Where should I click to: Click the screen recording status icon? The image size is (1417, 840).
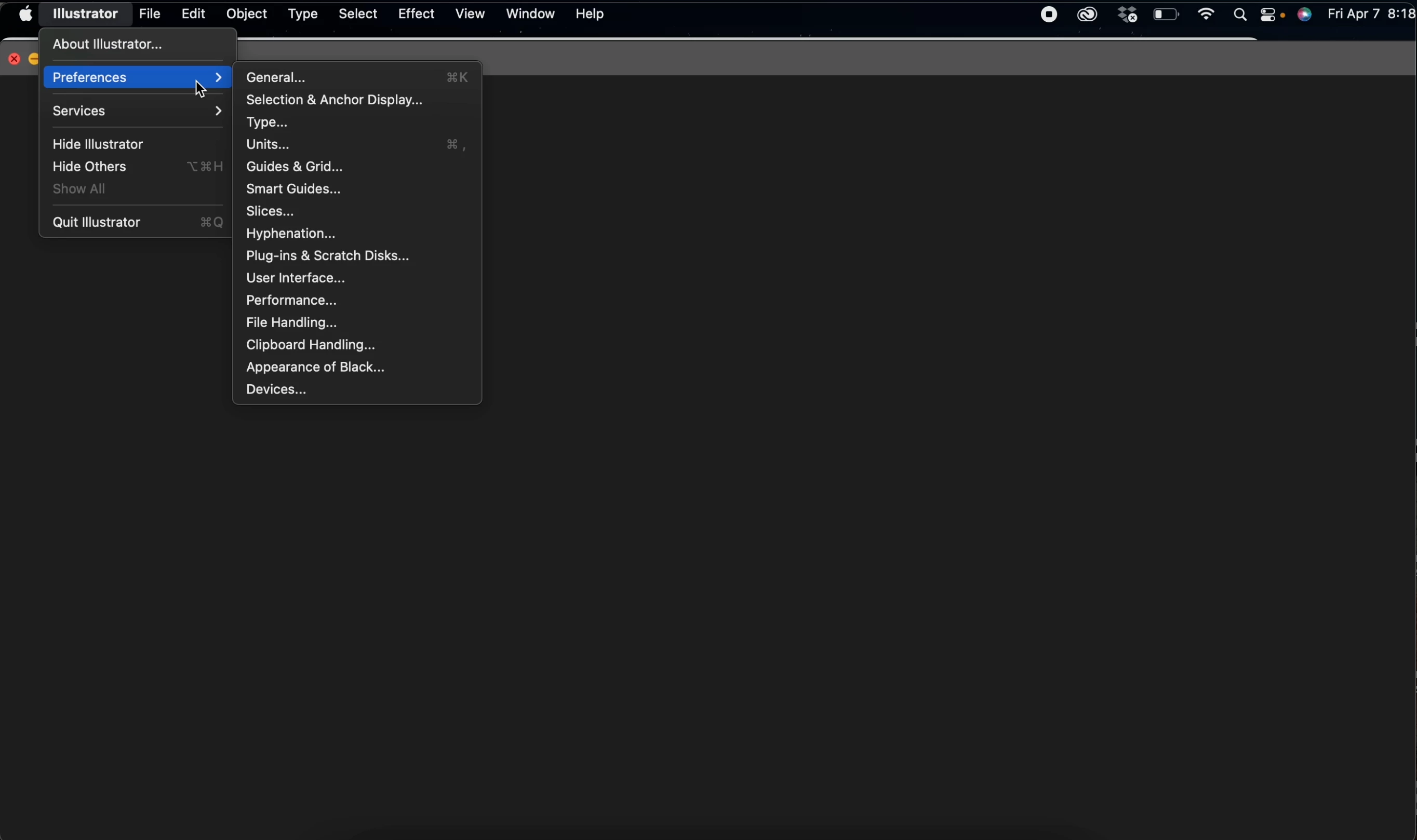coord(1049,15)
